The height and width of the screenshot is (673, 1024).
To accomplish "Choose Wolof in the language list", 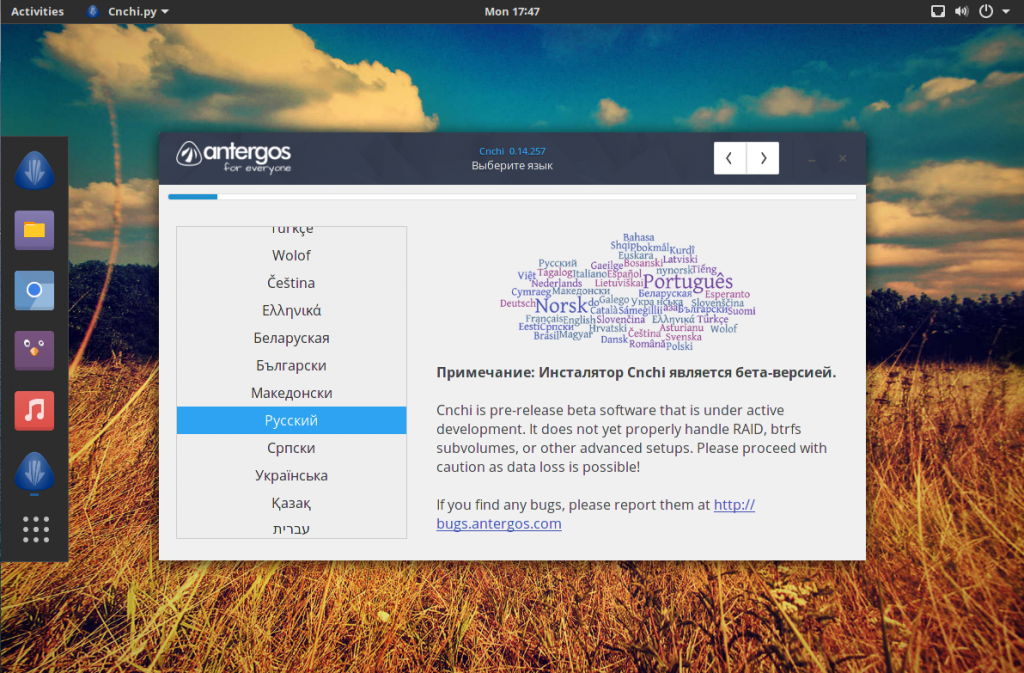I will tap(291, 255).
